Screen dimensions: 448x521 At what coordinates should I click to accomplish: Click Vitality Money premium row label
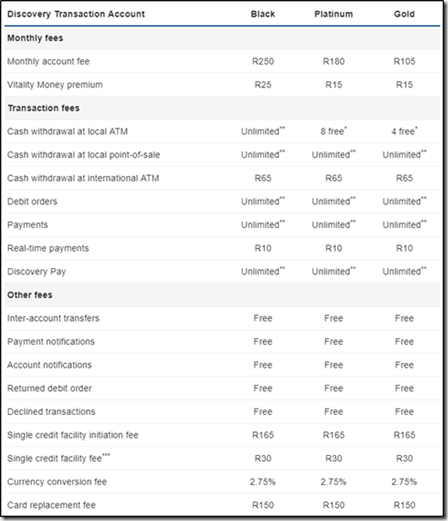pyautogui.click(x=55, y=85)
